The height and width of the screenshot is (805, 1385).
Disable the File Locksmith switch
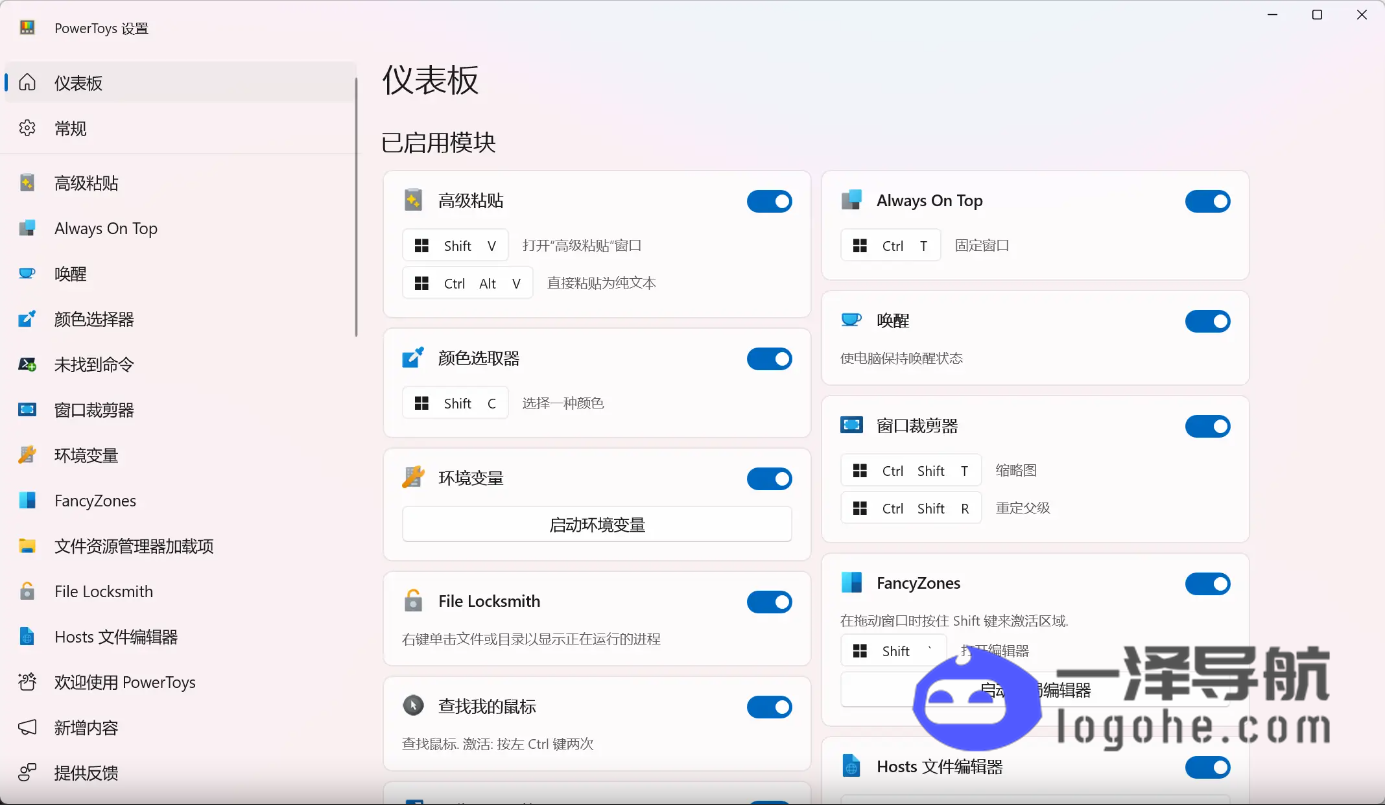tap(770, 602)
